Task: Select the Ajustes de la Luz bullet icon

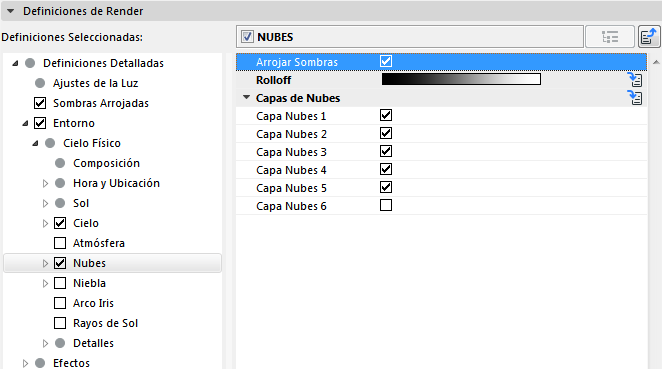Action: point(40,83)
